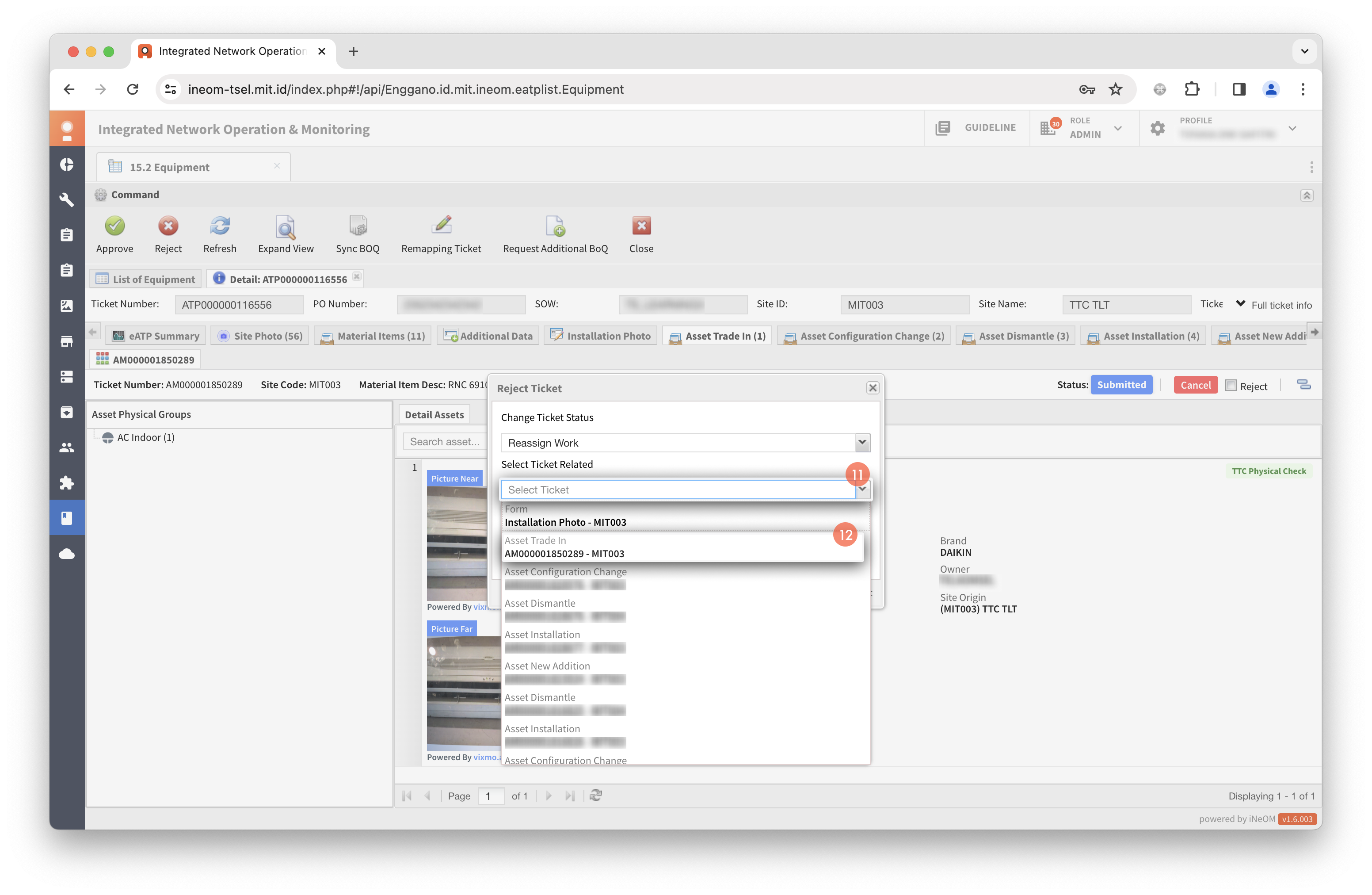Open Asset Installation (4) tab
Screen dimensions: 1372x895
pyautogui.click(x=1143, y=336)
